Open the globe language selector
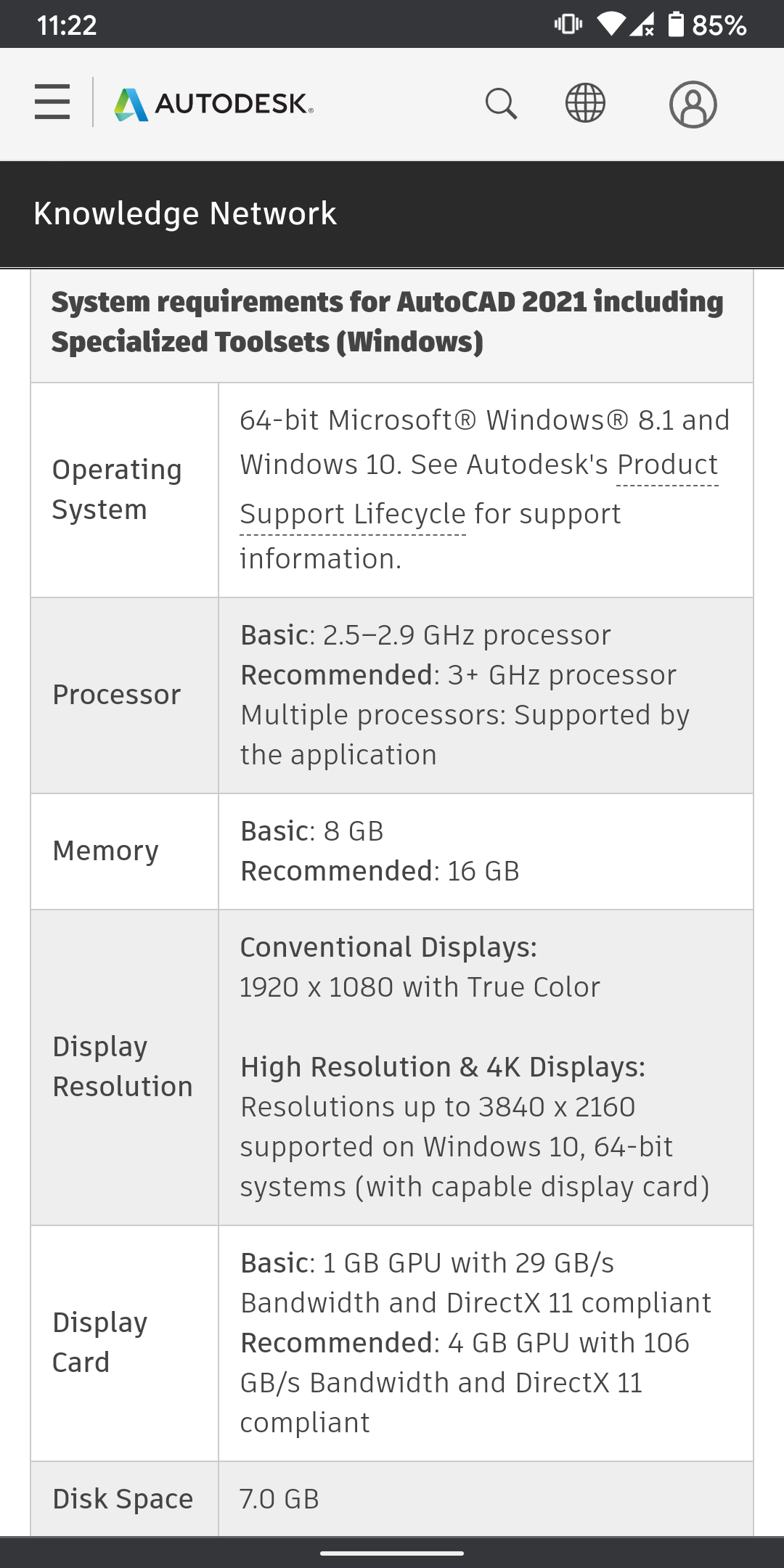The height and width of the screenshot is (1568, 784). click(585, 103)
